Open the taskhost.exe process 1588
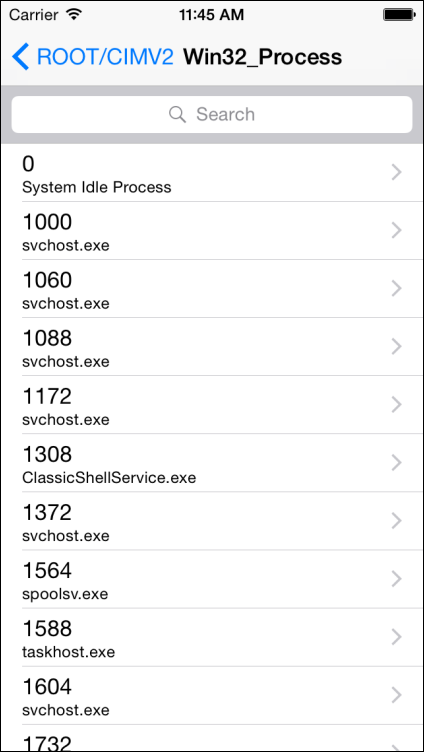This screenshot has height=752, width=424. [212, 637]
